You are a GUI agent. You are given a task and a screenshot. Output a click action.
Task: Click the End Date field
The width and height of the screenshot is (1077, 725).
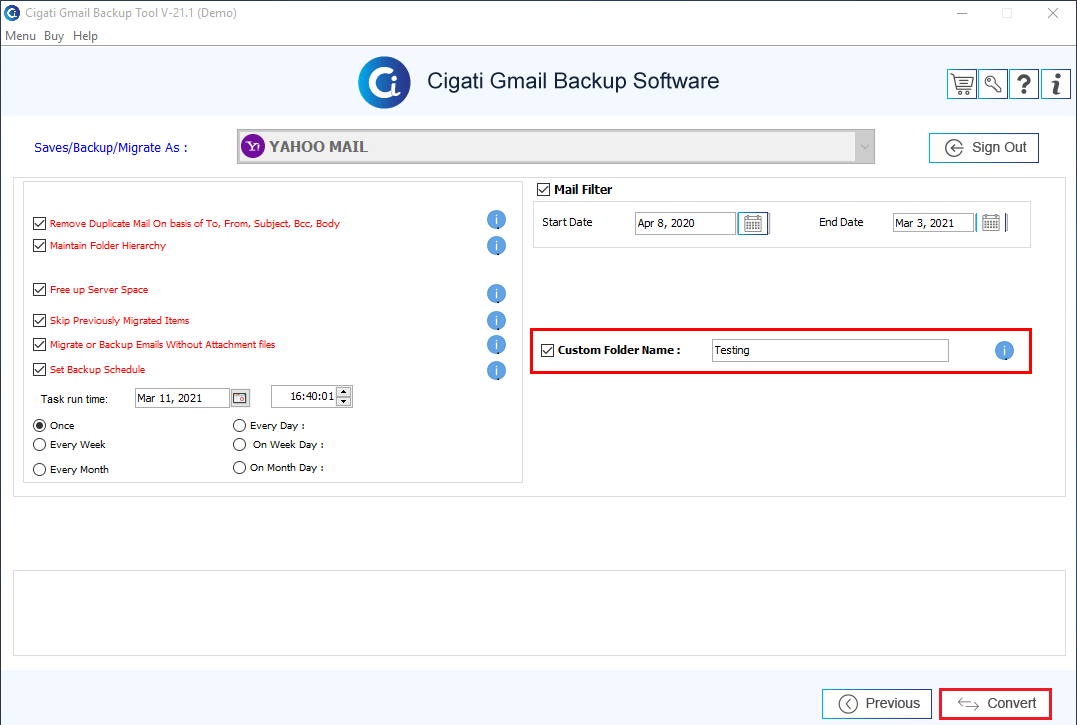pos(933,222)
